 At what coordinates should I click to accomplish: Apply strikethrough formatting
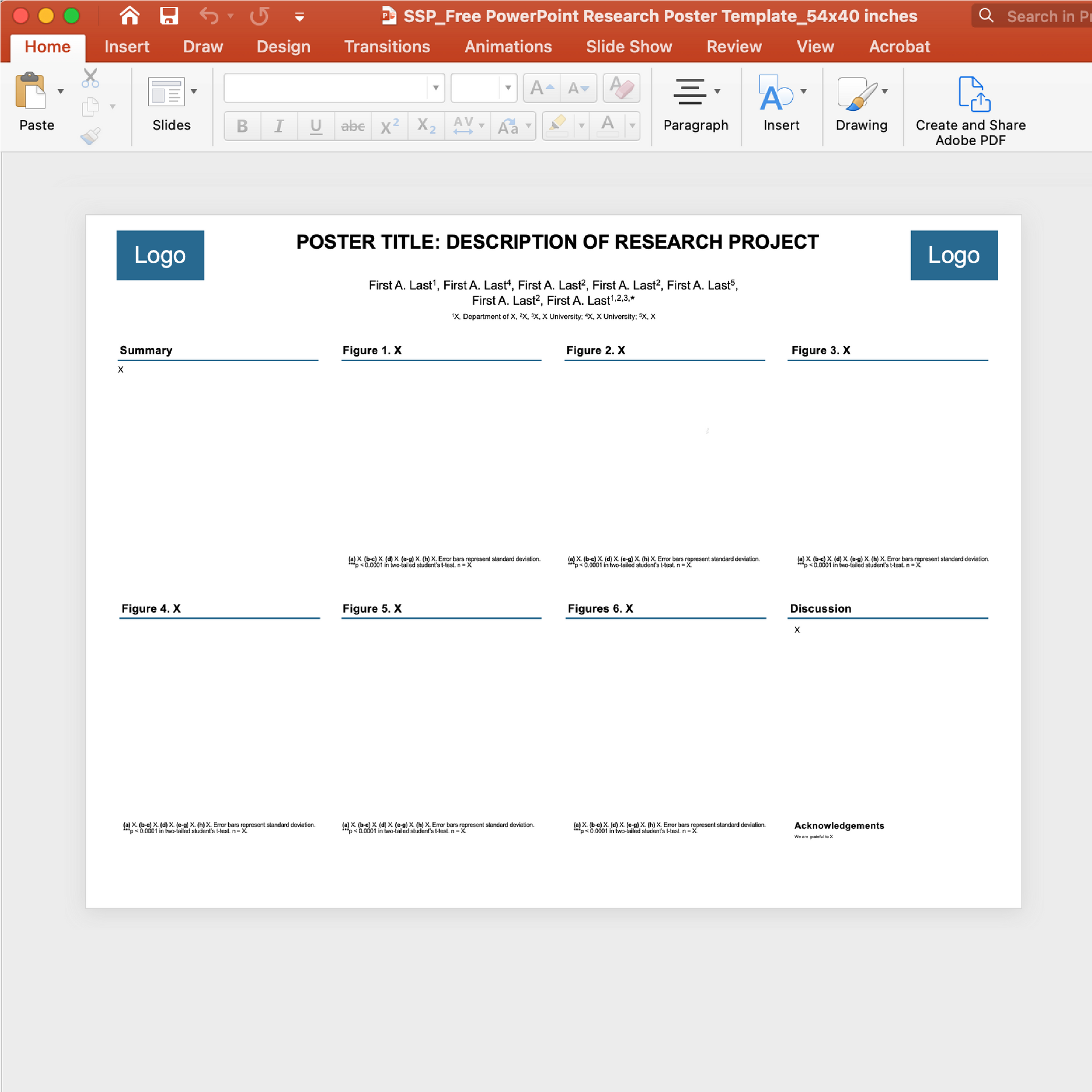pos(353,126)
